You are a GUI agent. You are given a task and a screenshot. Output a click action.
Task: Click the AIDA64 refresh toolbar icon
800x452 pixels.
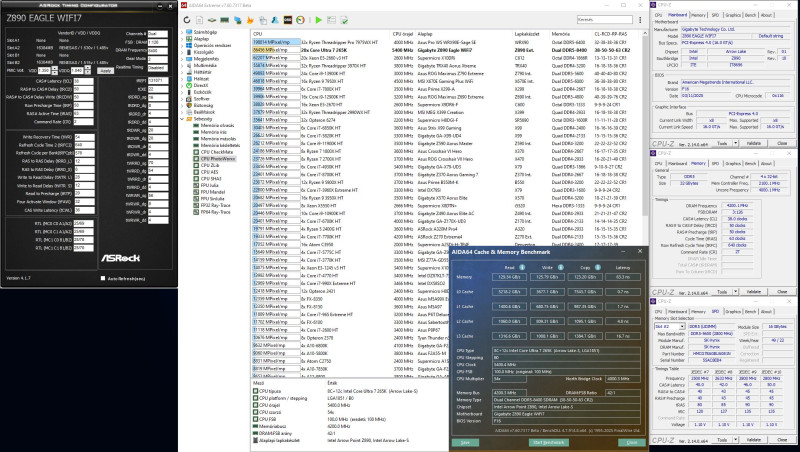(x=187, y=20)
